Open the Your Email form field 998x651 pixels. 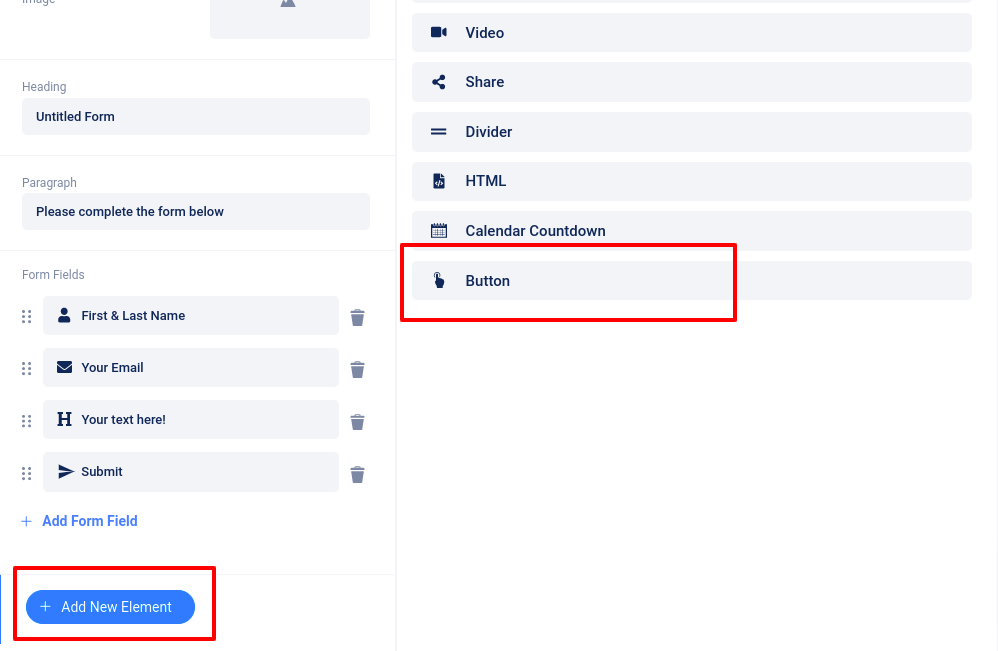[190, 368]
